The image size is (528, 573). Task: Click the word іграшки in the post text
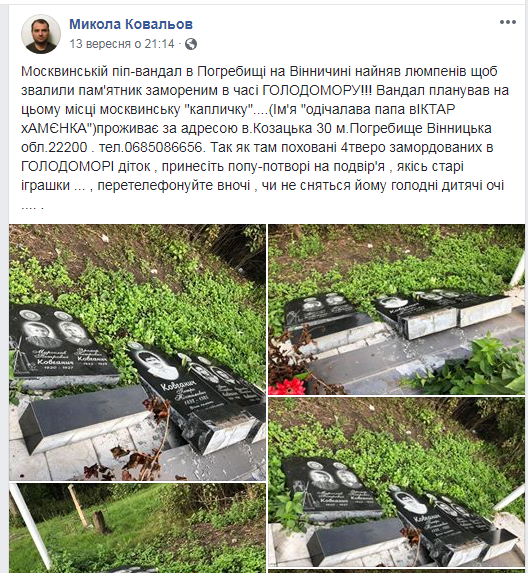46,185
